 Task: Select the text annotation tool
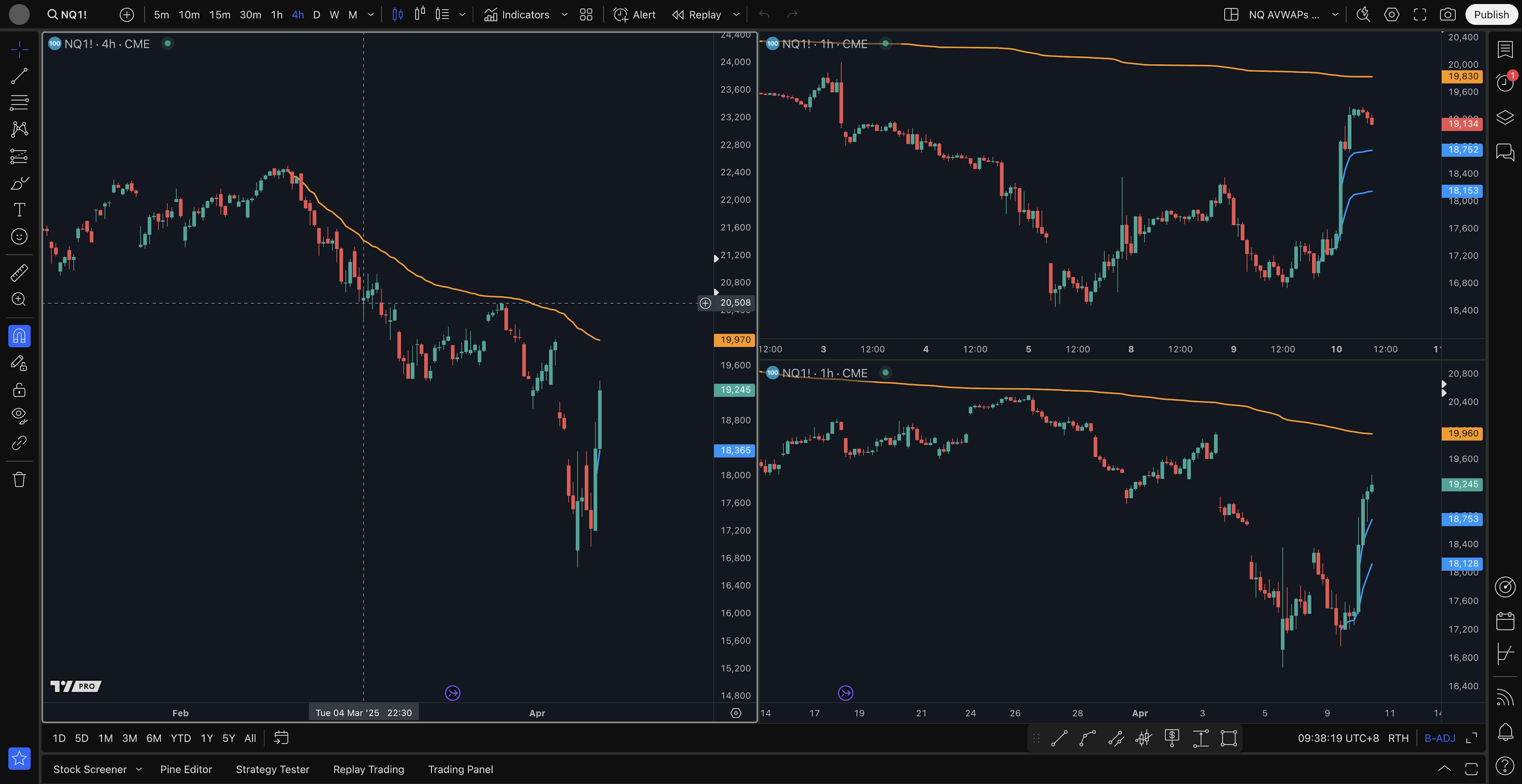tap(19, 210)
